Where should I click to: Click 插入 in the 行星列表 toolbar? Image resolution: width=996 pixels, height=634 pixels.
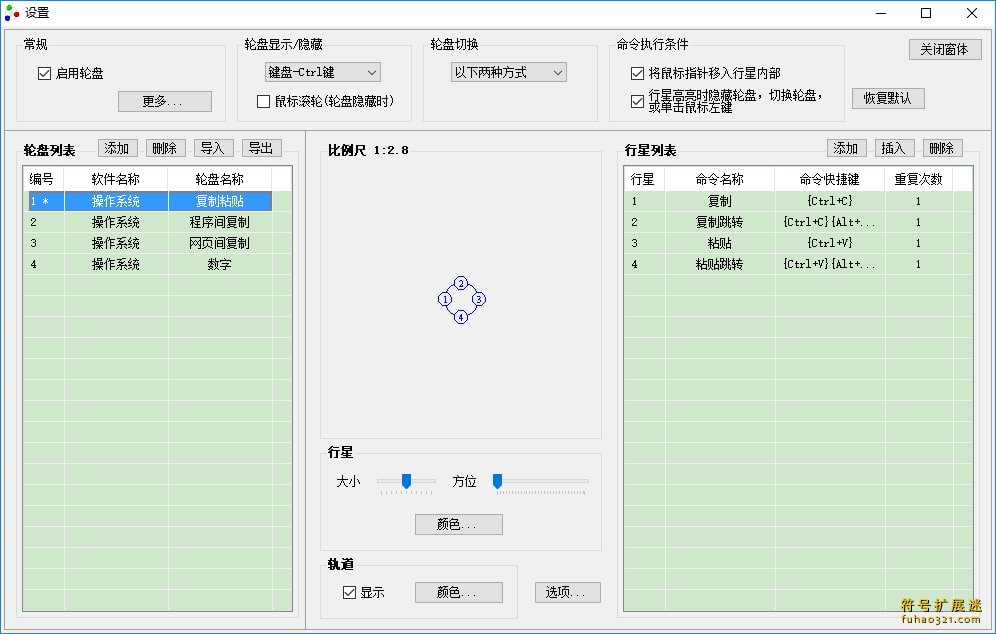(x=893, y=147)
